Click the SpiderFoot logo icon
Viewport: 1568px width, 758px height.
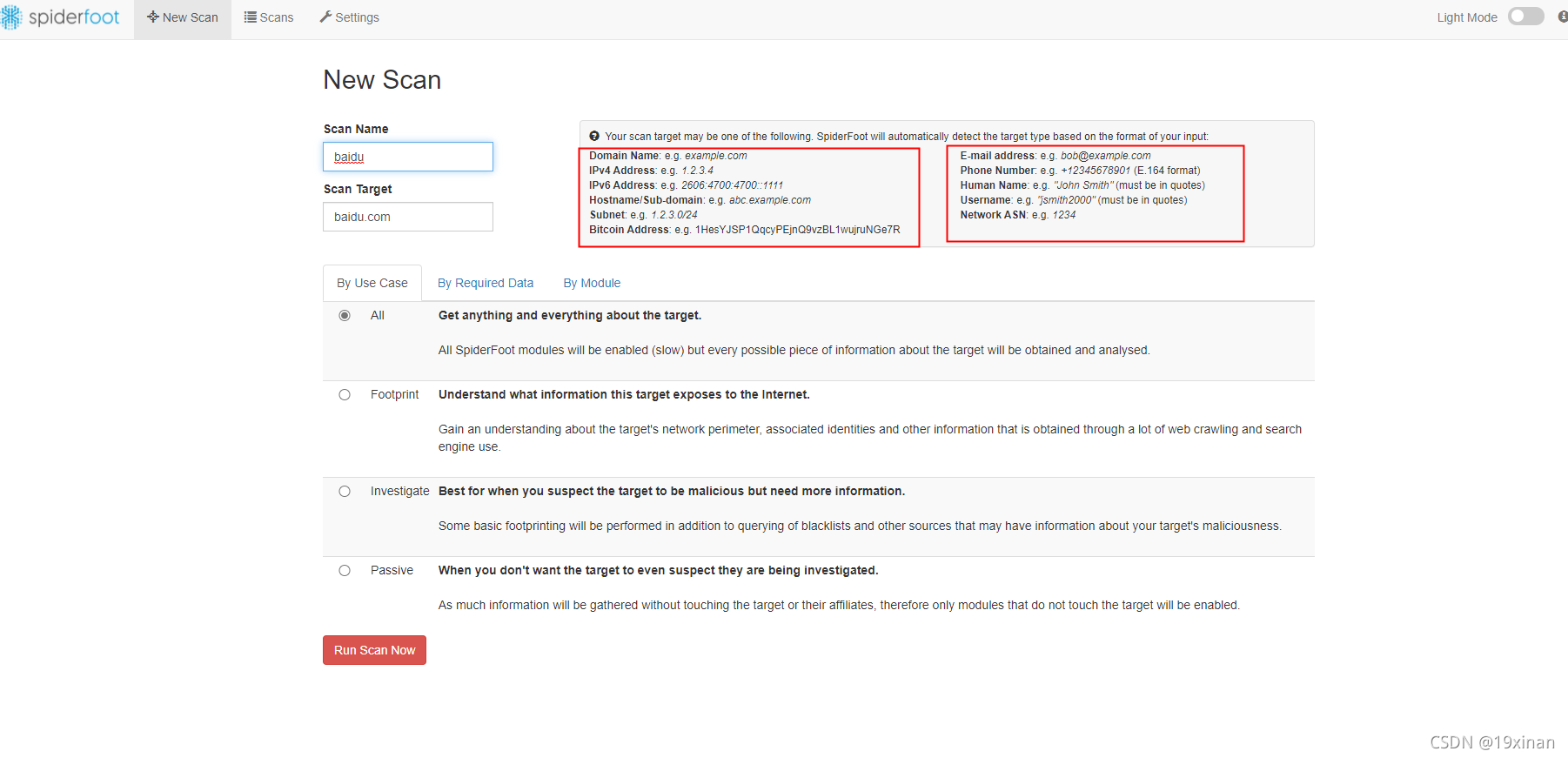click(11, 17)
